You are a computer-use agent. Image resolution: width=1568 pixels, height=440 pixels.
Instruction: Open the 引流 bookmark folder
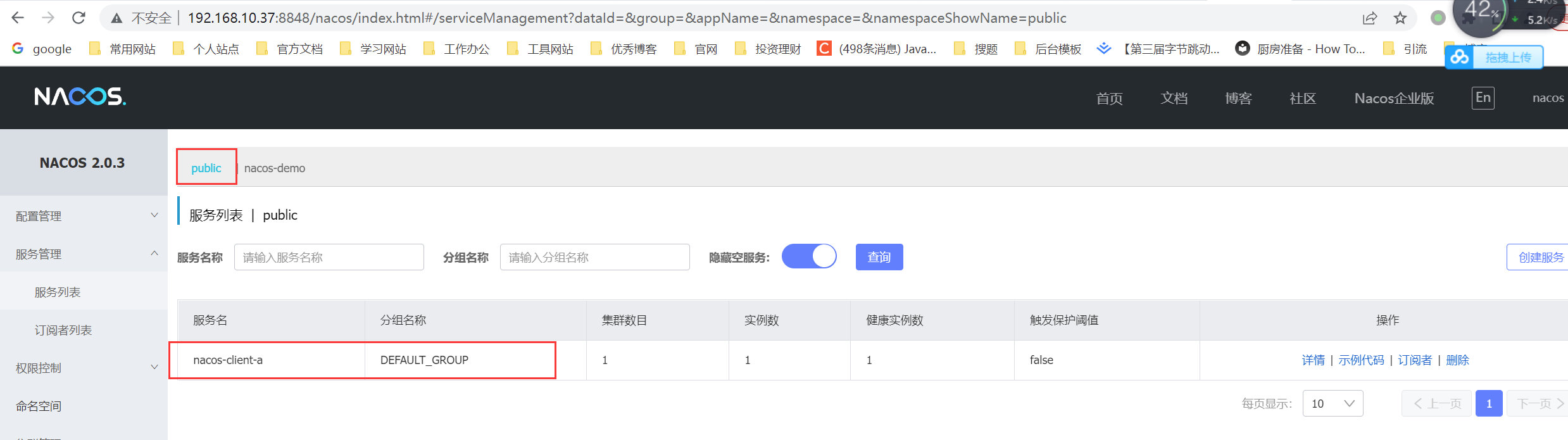pos(1405,49)
